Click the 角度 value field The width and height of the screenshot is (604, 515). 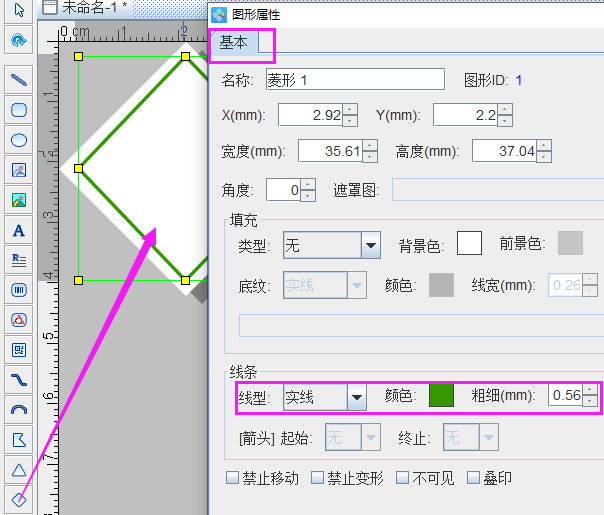(x=284, y=190)
